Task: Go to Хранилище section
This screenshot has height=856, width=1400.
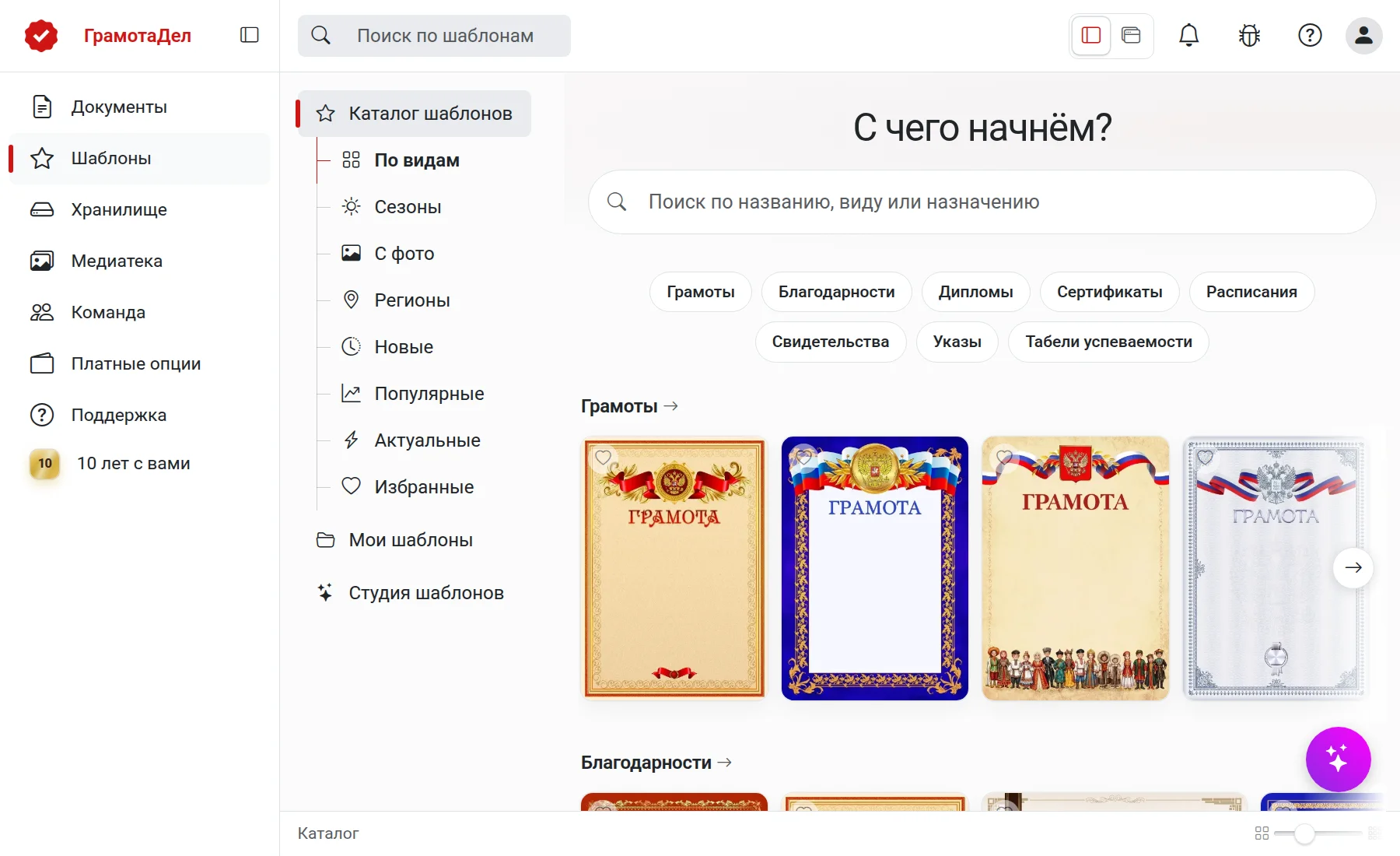Action: pos(140,209)
